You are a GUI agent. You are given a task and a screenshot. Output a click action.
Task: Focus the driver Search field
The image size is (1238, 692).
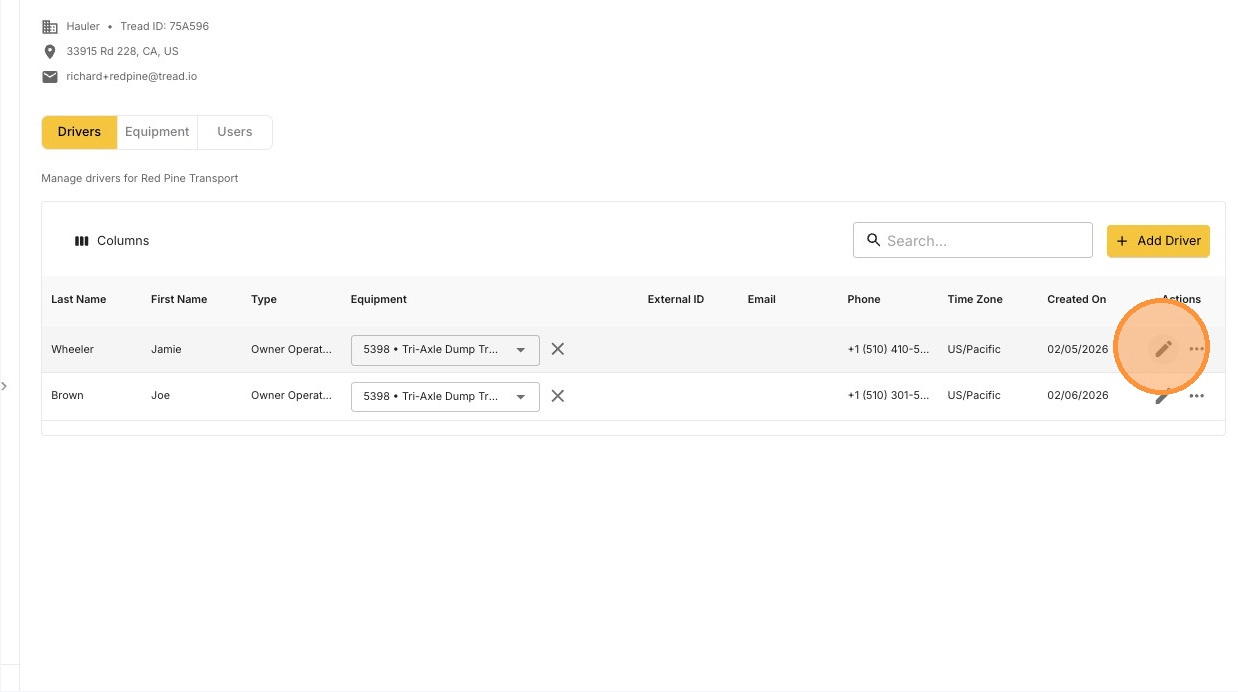click(x=973, y=240)
